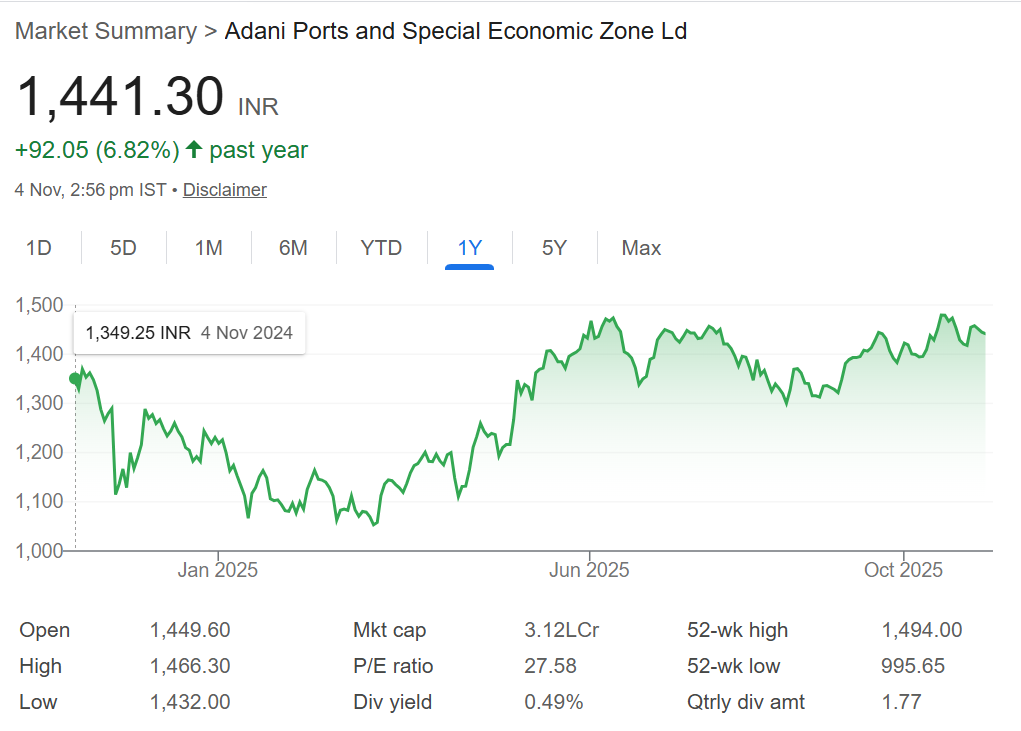The height and width of the screenshot is (731, 1021).
Task: Open the 1M time range tab
Action: [x=208, y=248]
